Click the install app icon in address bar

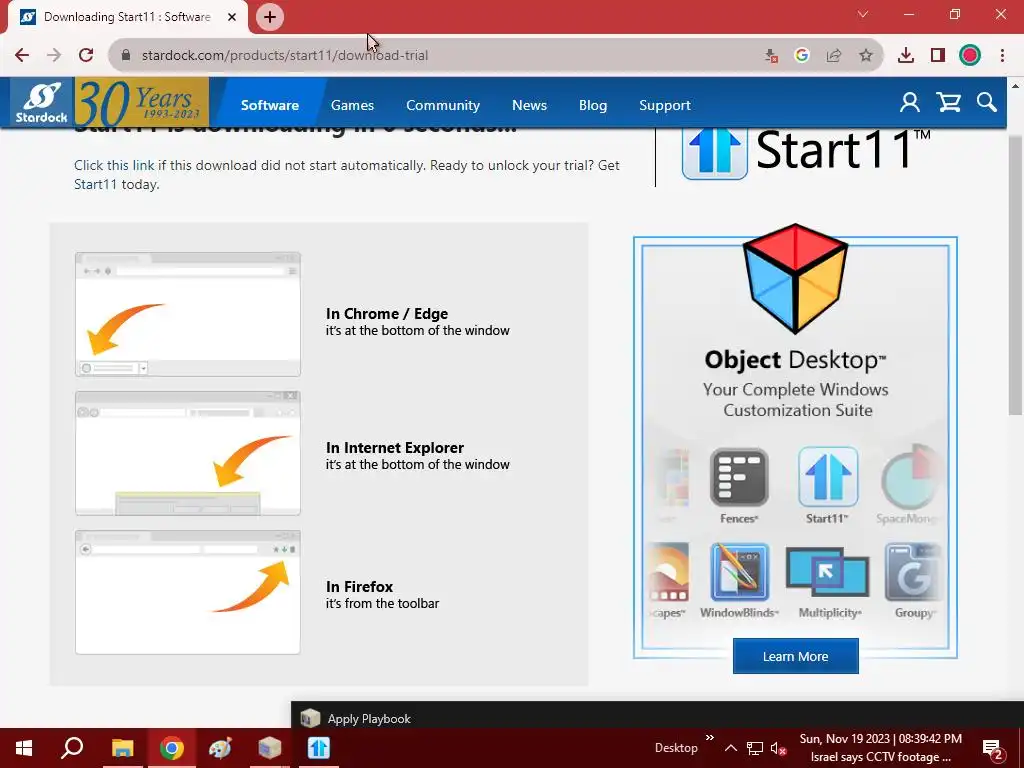coord(771,56)
